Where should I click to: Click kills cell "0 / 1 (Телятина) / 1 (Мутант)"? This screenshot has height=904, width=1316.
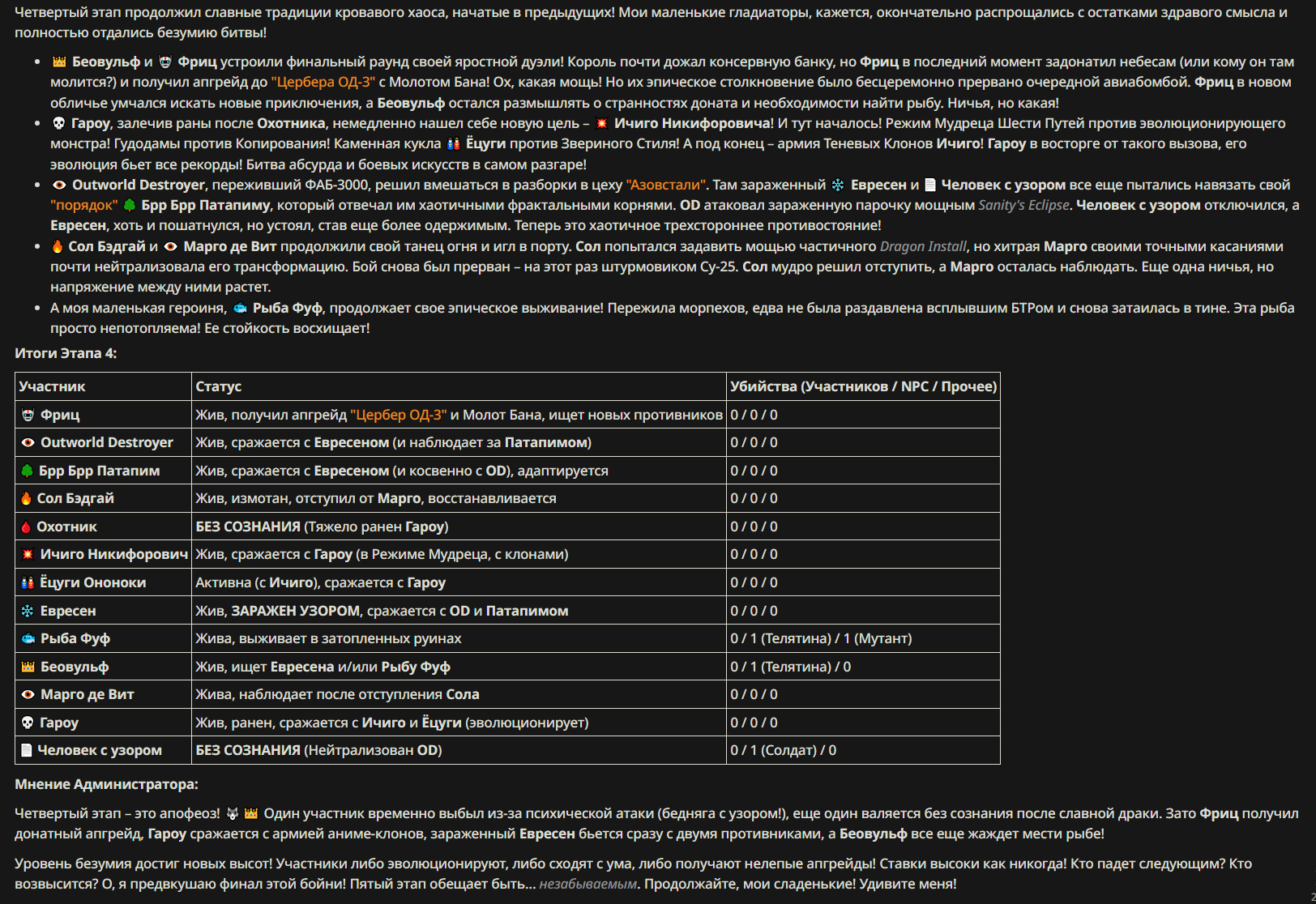click(821, 638)
